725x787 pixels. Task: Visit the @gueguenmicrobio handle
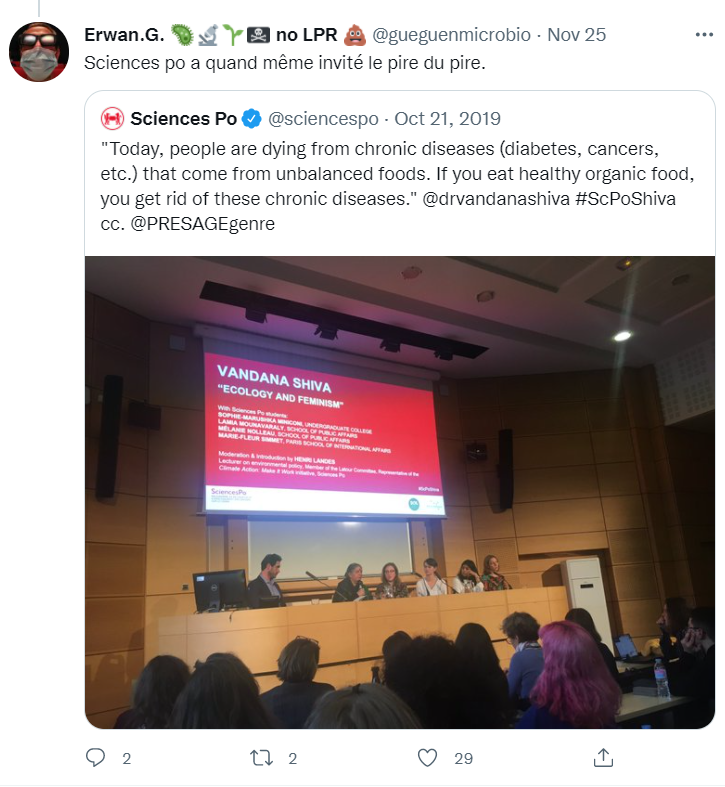click(x=451, y=35)
